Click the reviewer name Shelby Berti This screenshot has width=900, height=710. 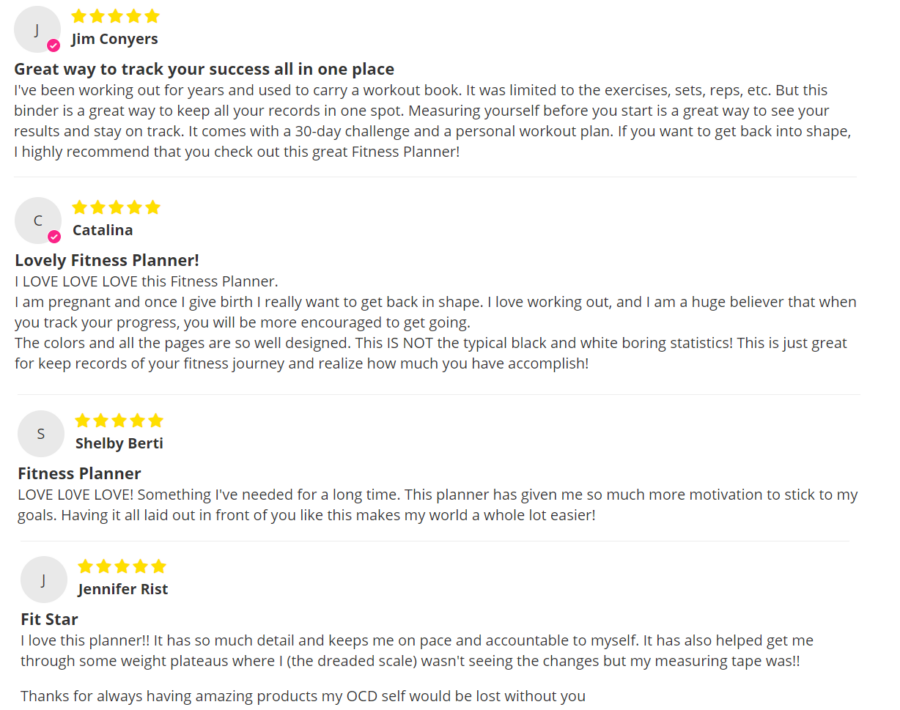tap(119, 444)
